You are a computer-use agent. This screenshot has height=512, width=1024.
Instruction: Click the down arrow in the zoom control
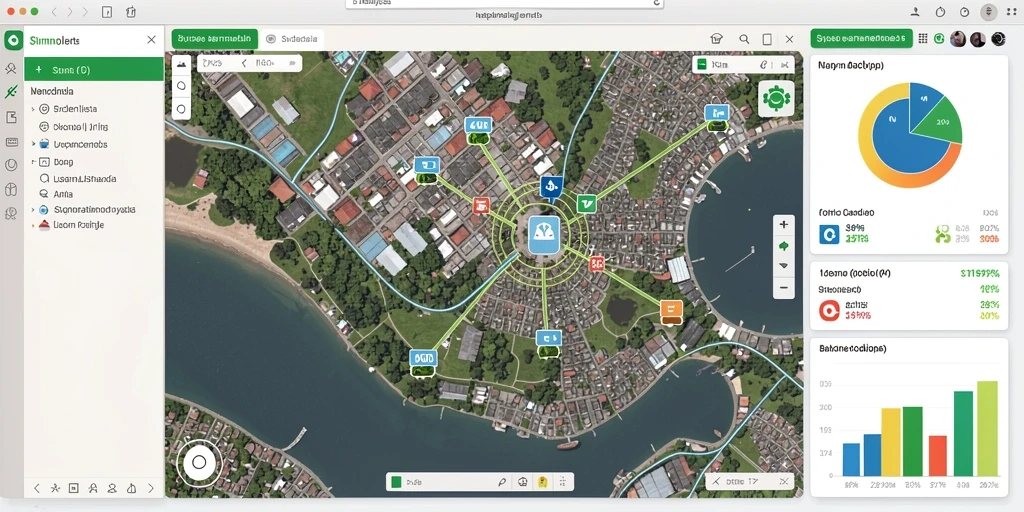(784, 266)
